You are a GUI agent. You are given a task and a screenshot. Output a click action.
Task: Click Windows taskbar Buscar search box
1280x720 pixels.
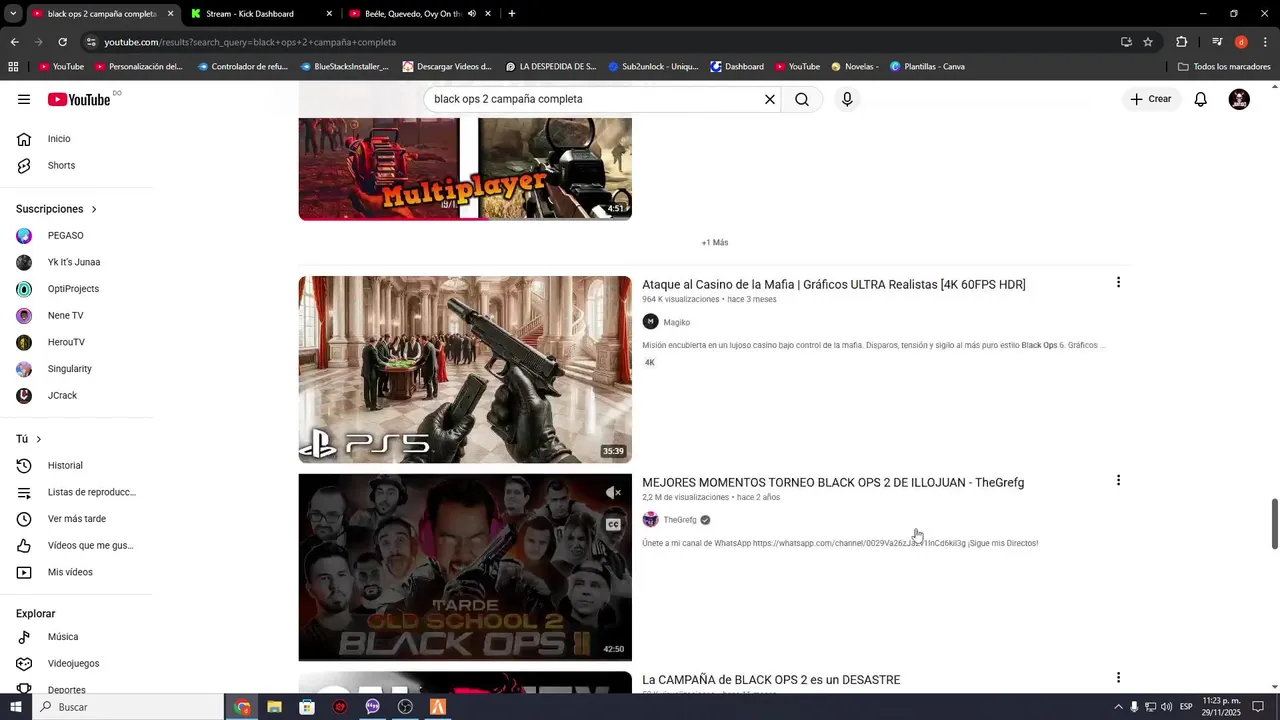pos(129,707)
